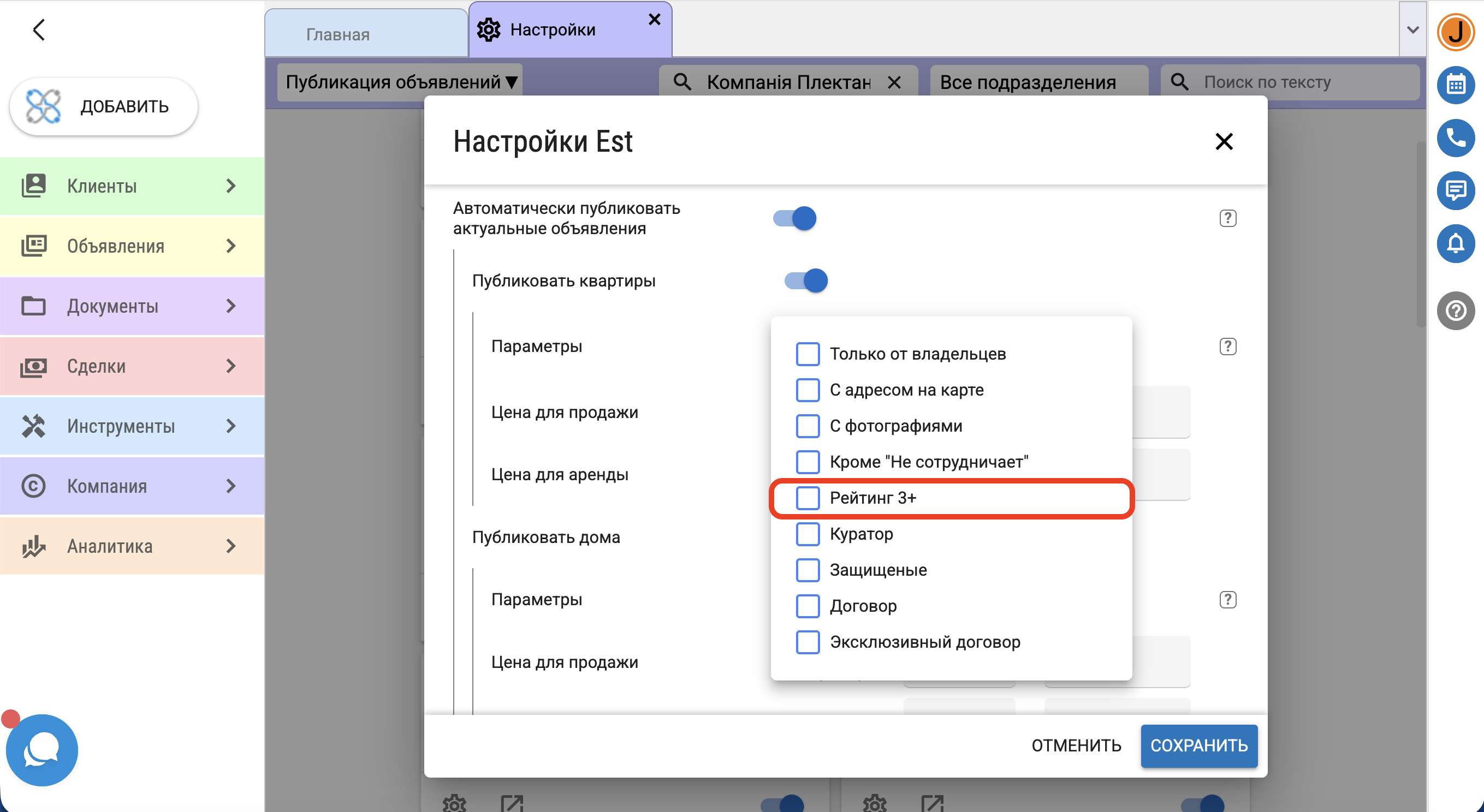Expand the tabs overflow chevron
The width and height of the screenshot is (1484, 812).
[x=1412, y=30]
